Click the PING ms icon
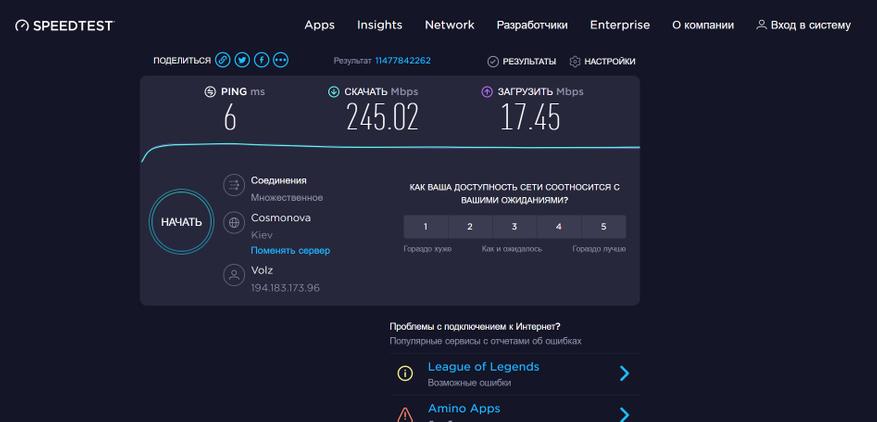 pyautogui.click(x=210, y=92)
